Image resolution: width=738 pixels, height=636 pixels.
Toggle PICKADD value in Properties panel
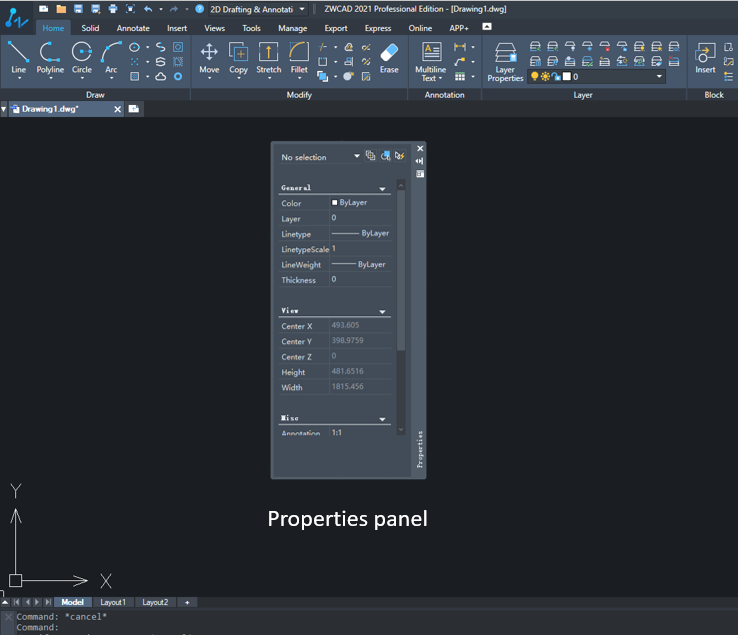370,156
